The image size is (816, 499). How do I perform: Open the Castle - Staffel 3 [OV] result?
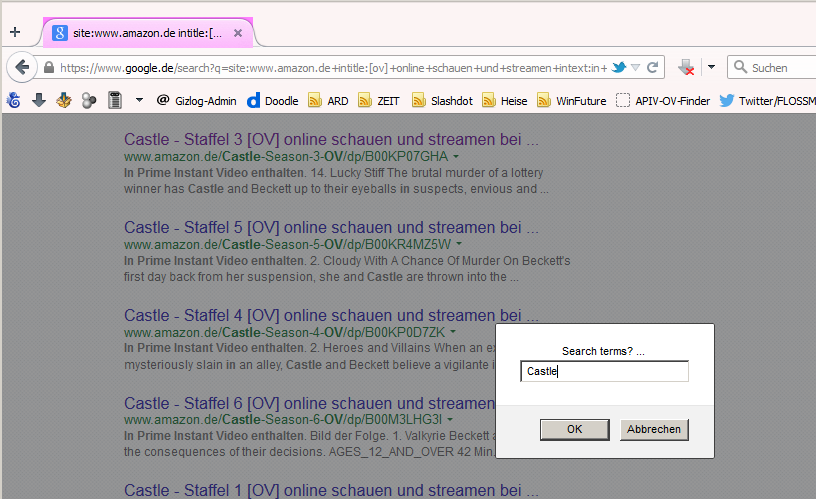[331, 139]
